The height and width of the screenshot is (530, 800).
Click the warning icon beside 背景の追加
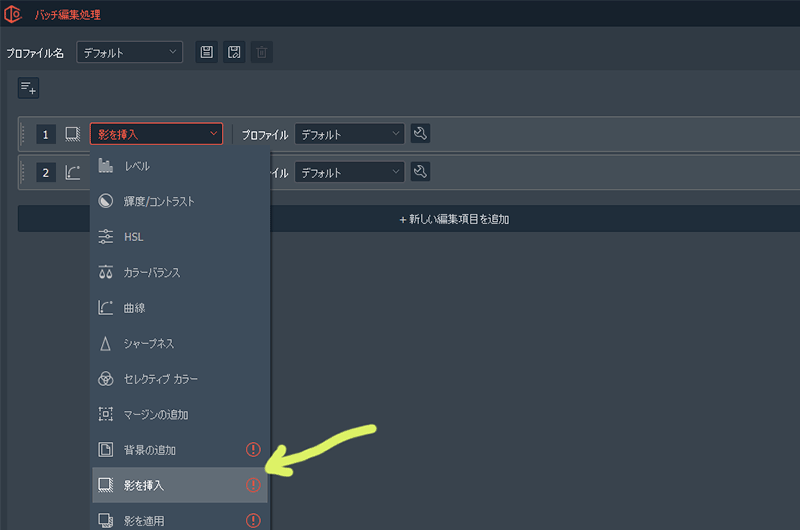[x=253, y=450]
